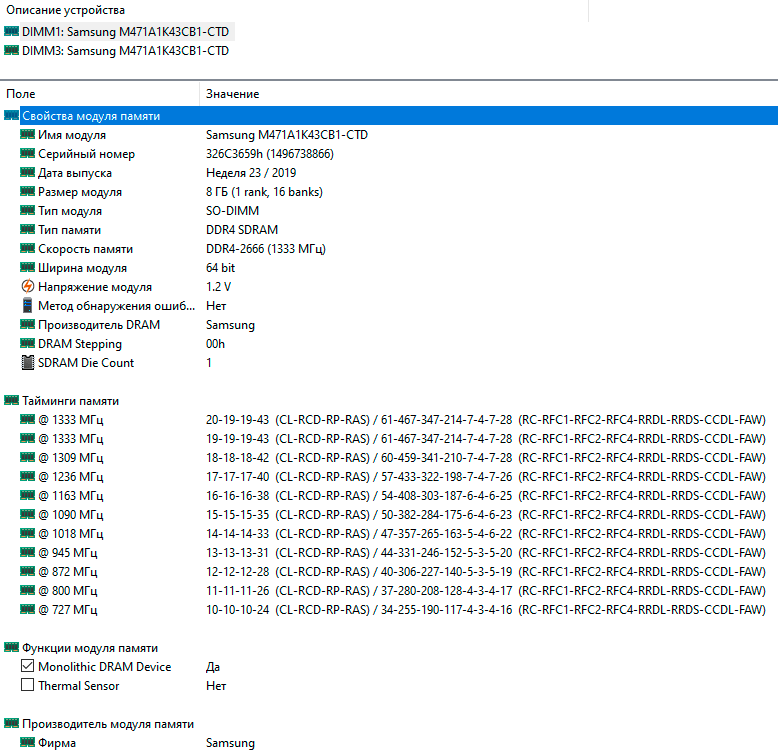Viewport: 778px width, 751px height.
Task: Select the 'Имя модуля' field label
Action: 72,135
